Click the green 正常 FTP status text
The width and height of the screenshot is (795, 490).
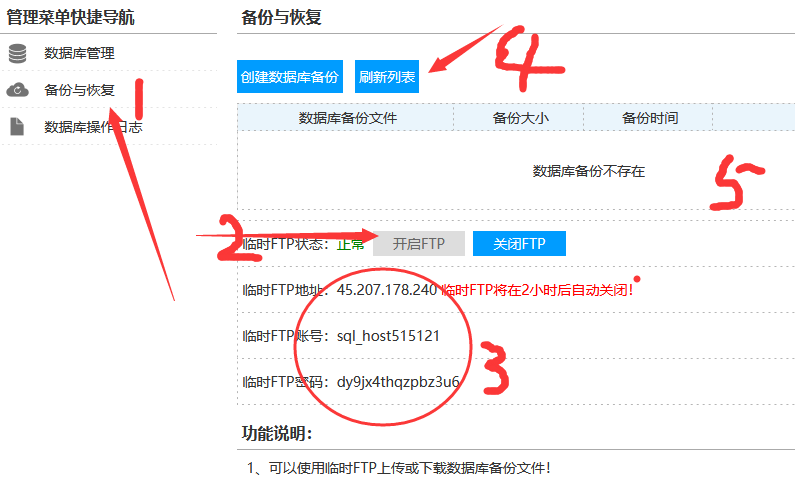[350, 244]
